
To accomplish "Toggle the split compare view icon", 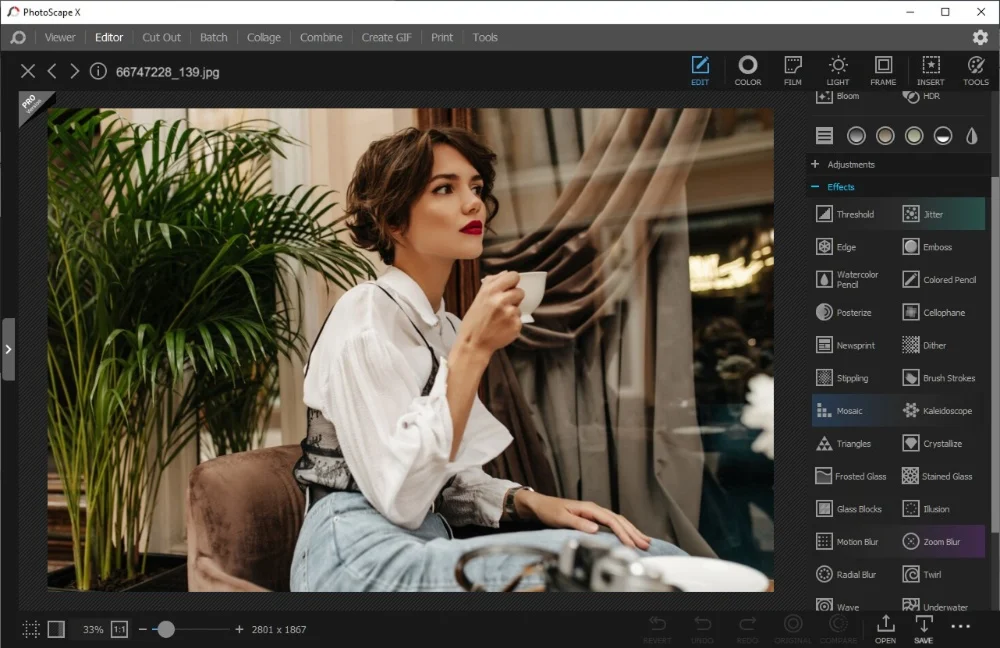I will [56, 629].
